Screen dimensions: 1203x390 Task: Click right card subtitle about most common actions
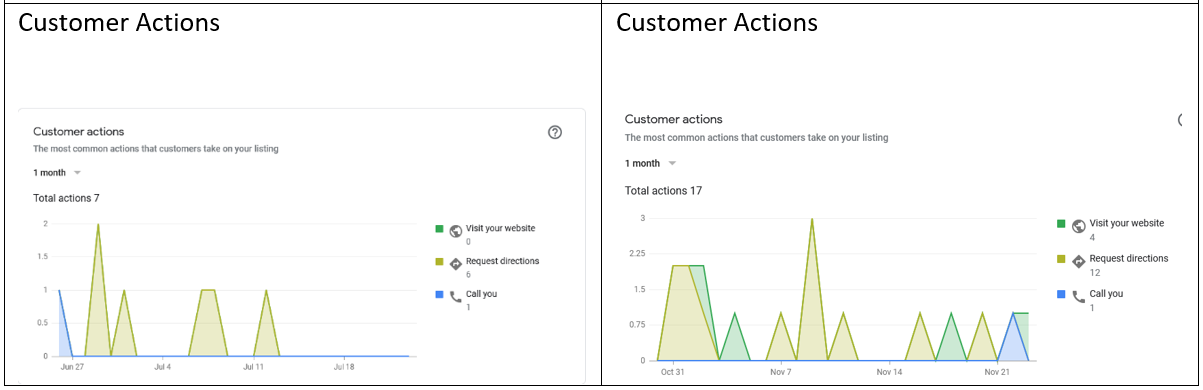click(x=756, y=137)
